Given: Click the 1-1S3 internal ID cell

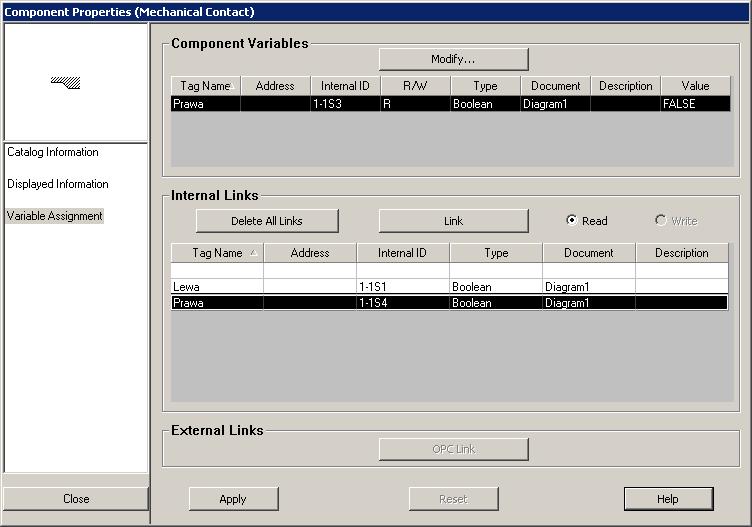Looking at the screenshot, I should [345, 104].
